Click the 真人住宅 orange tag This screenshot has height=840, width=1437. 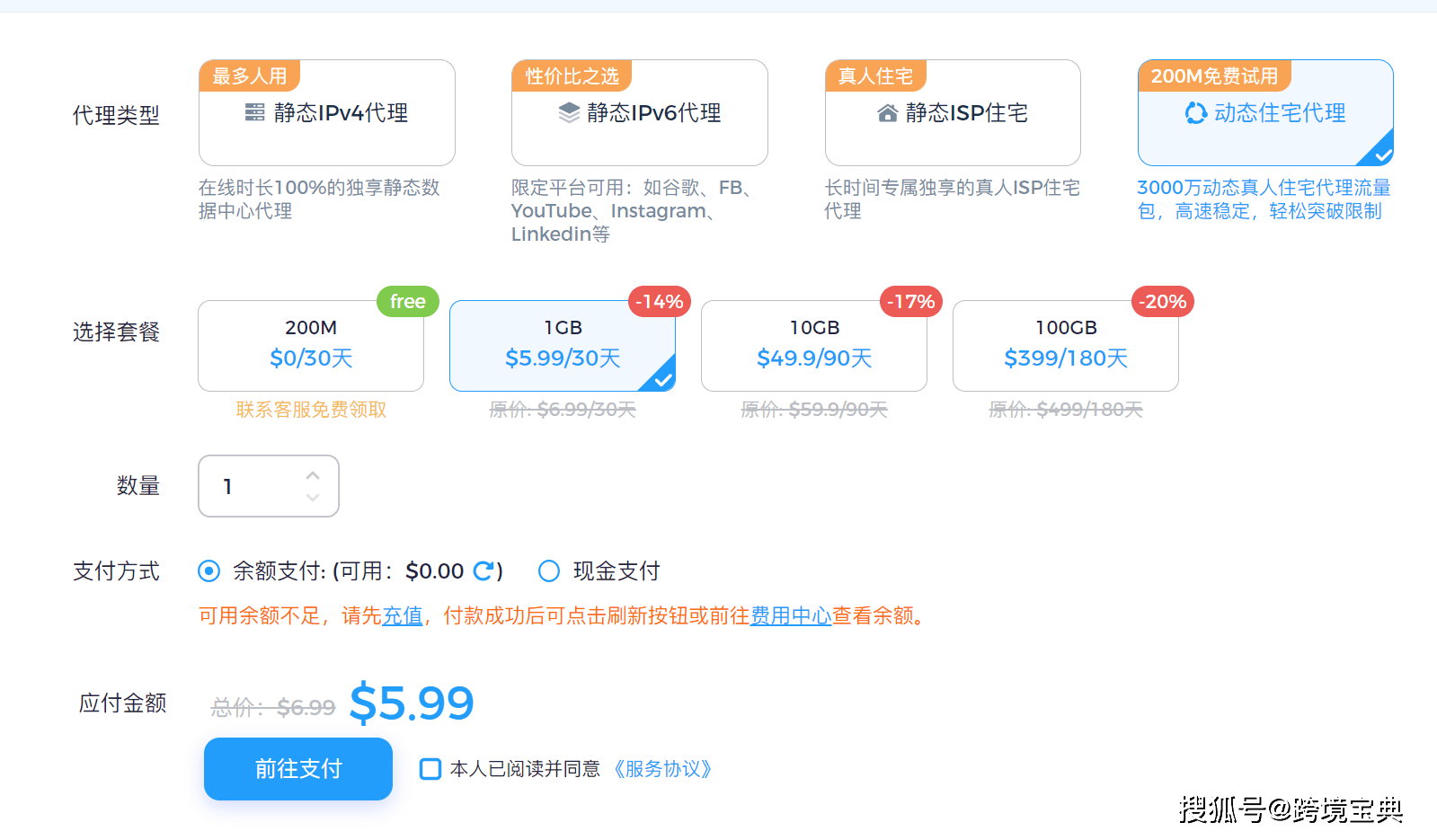click(x=875, y=76)
